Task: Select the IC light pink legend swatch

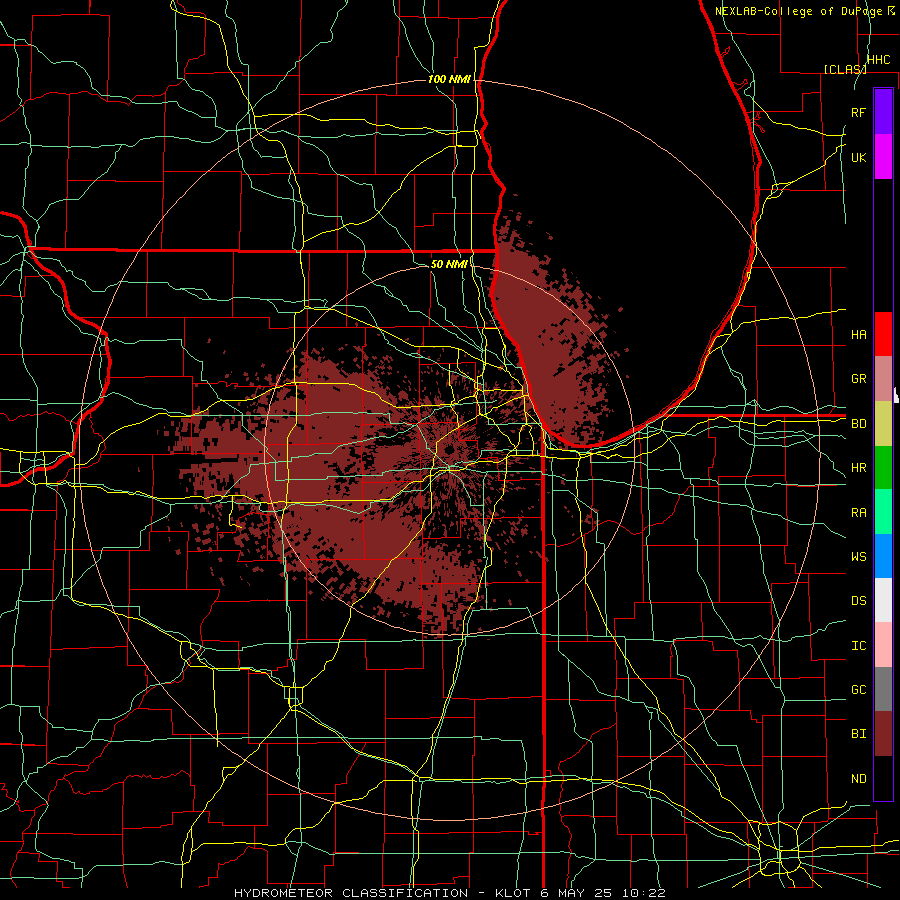Action: point(883,645)
